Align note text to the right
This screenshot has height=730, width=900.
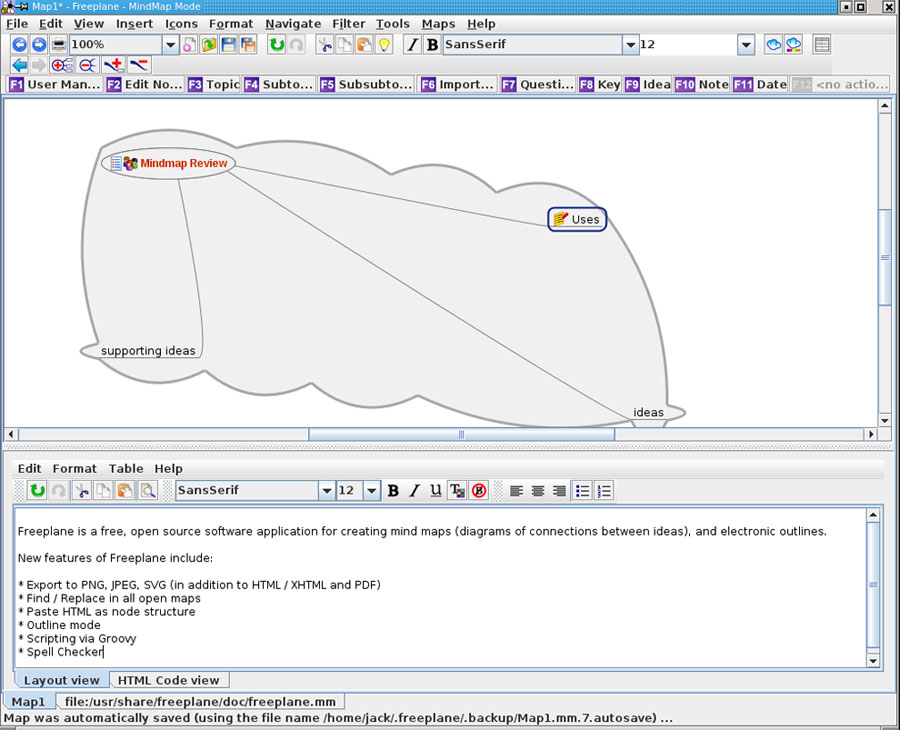click(x=559, y=490)
